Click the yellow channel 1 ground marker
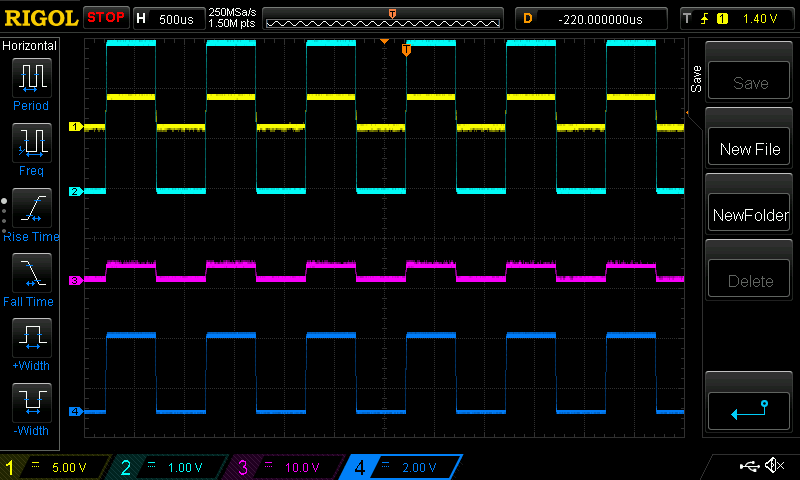The width and height of the screenshot is (800, 480). pos(76,127)
